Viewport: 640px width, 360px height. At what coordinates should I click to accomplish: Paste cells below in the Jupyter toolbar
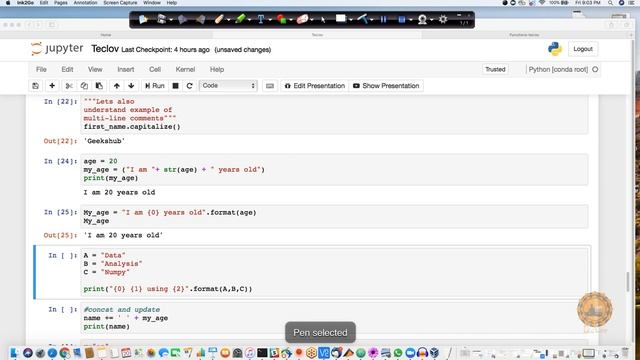[x=99, y=86]
